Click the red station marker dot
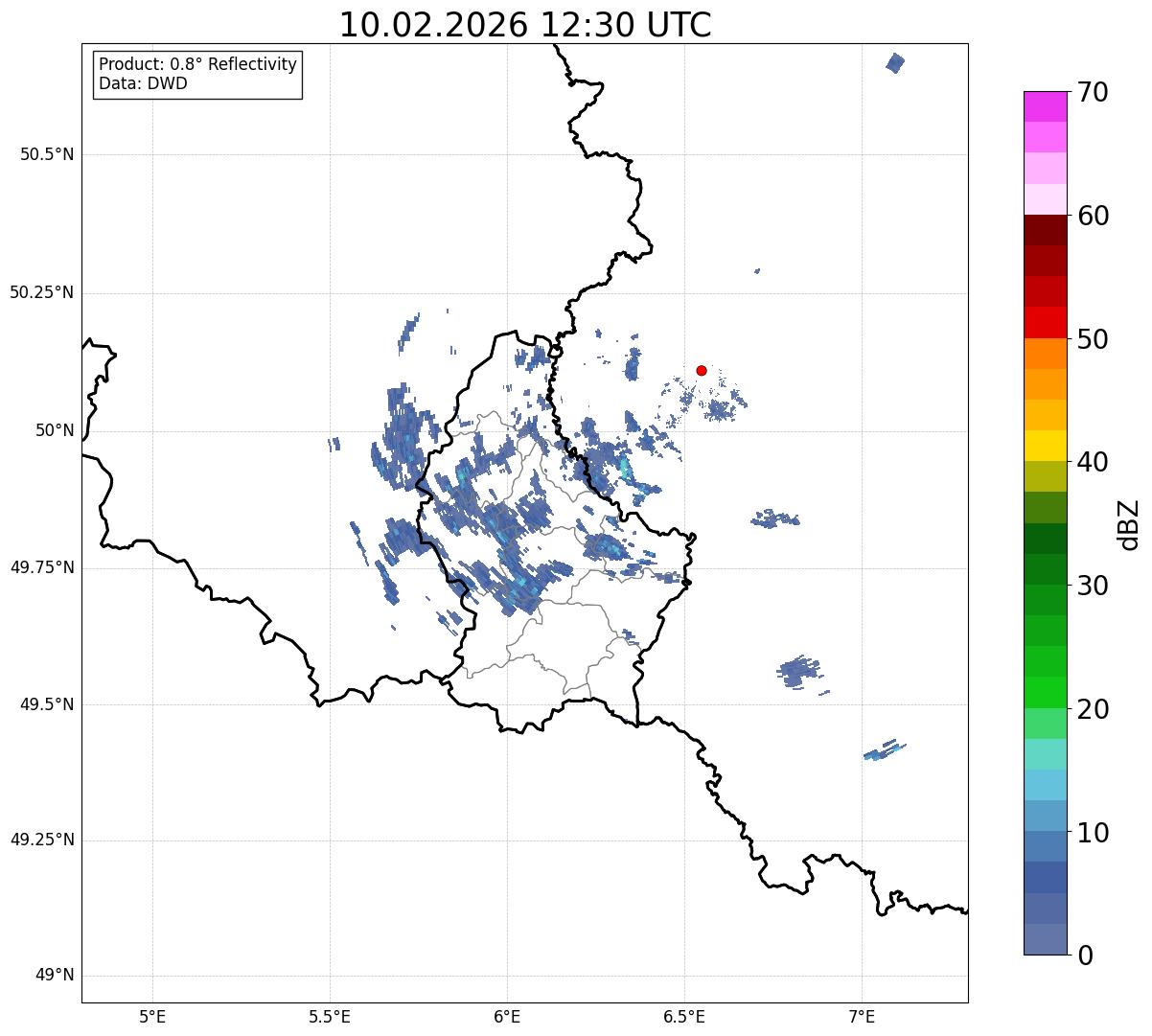The height and width of the screenshot is (1036, 1152). [702, 370]
